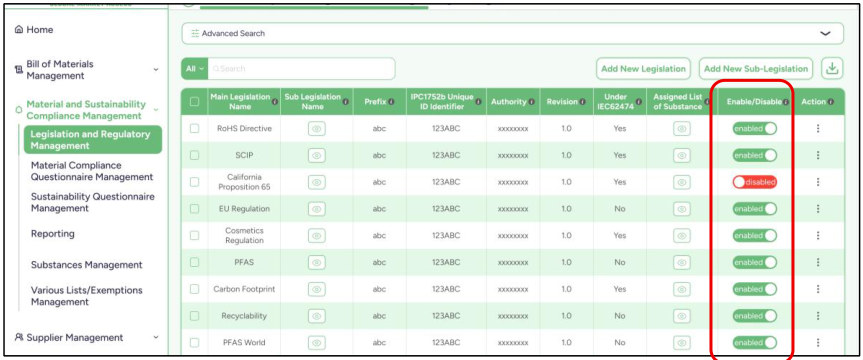This screenshot has height=360, width=863.
Task: Open action menu for Carbon Footprint
Action: [x=818, y=289]
